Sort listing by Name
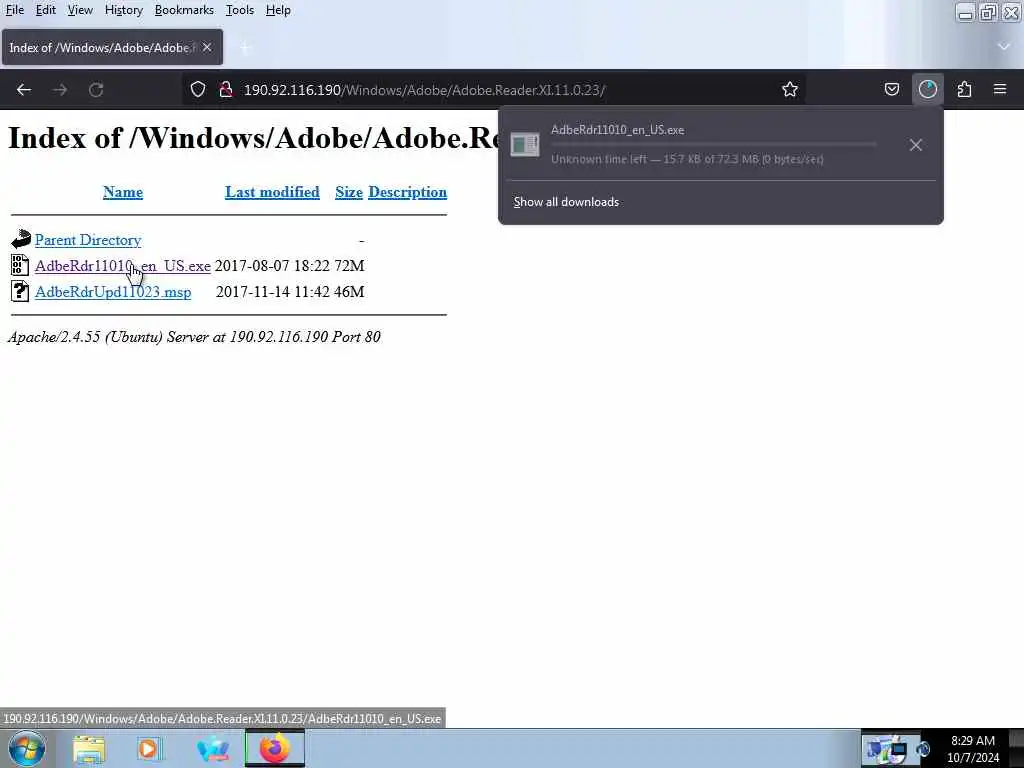 click(x=123, y=192)
